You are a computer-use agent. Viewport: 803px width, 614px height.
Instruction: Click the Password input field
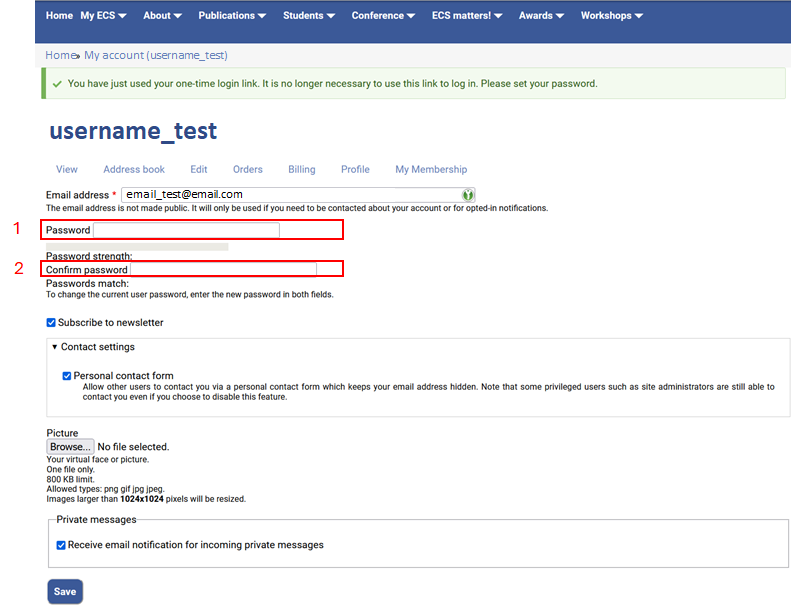[186, 231]
